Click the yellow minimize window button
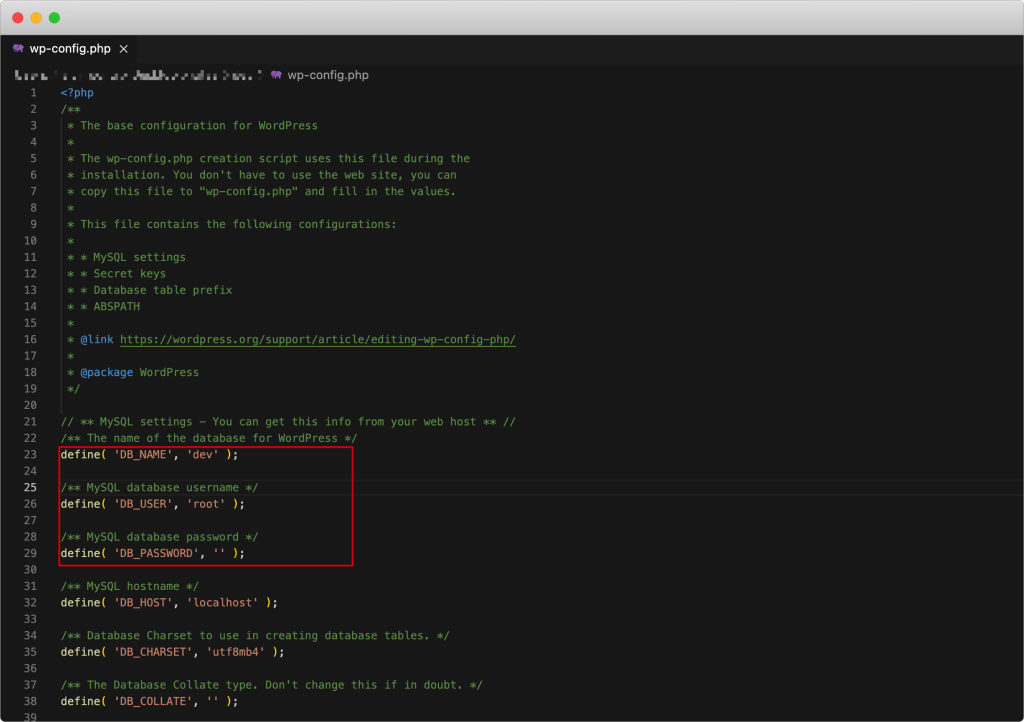This screenshot has height=722, width=1024. tap(36, 18)
